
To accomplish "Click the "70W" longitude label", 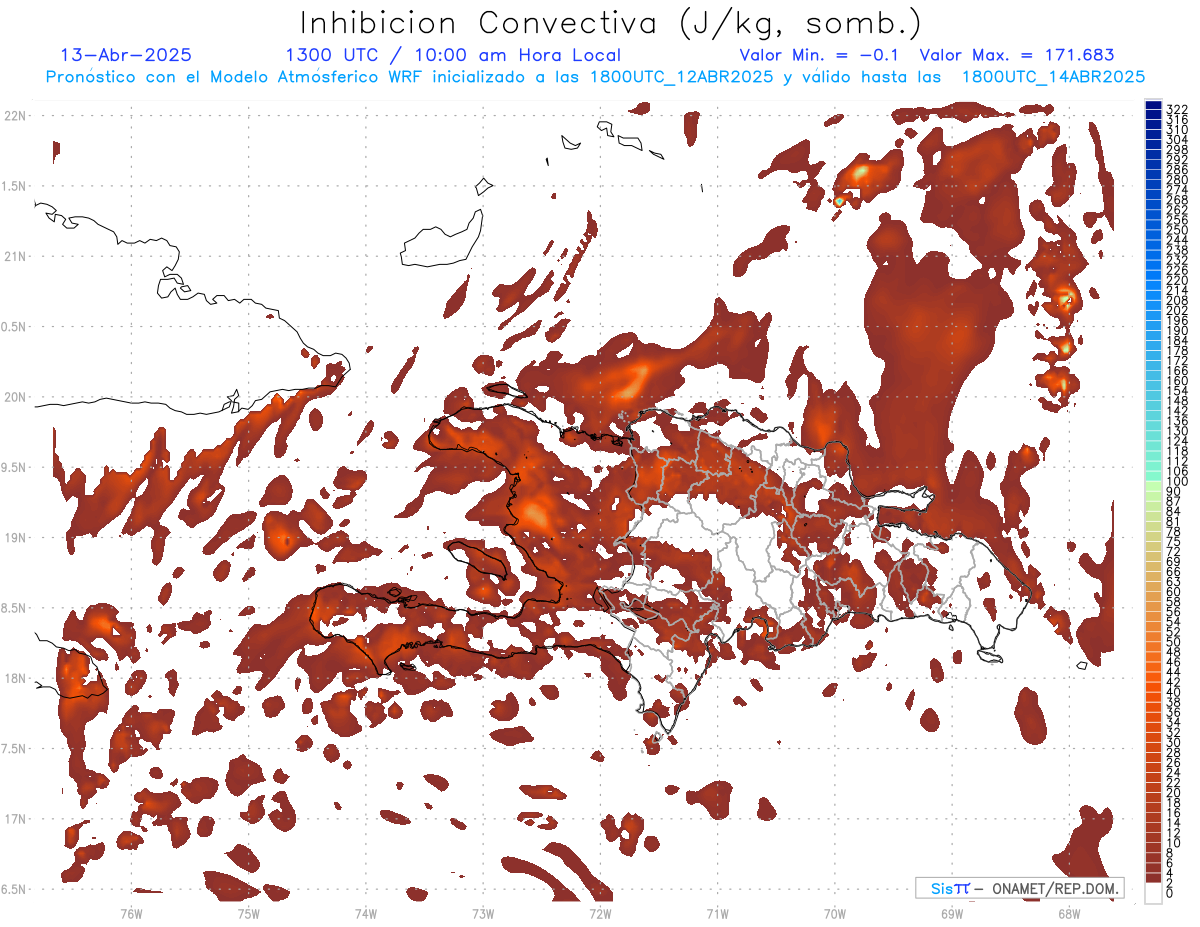I will (834, 913).
